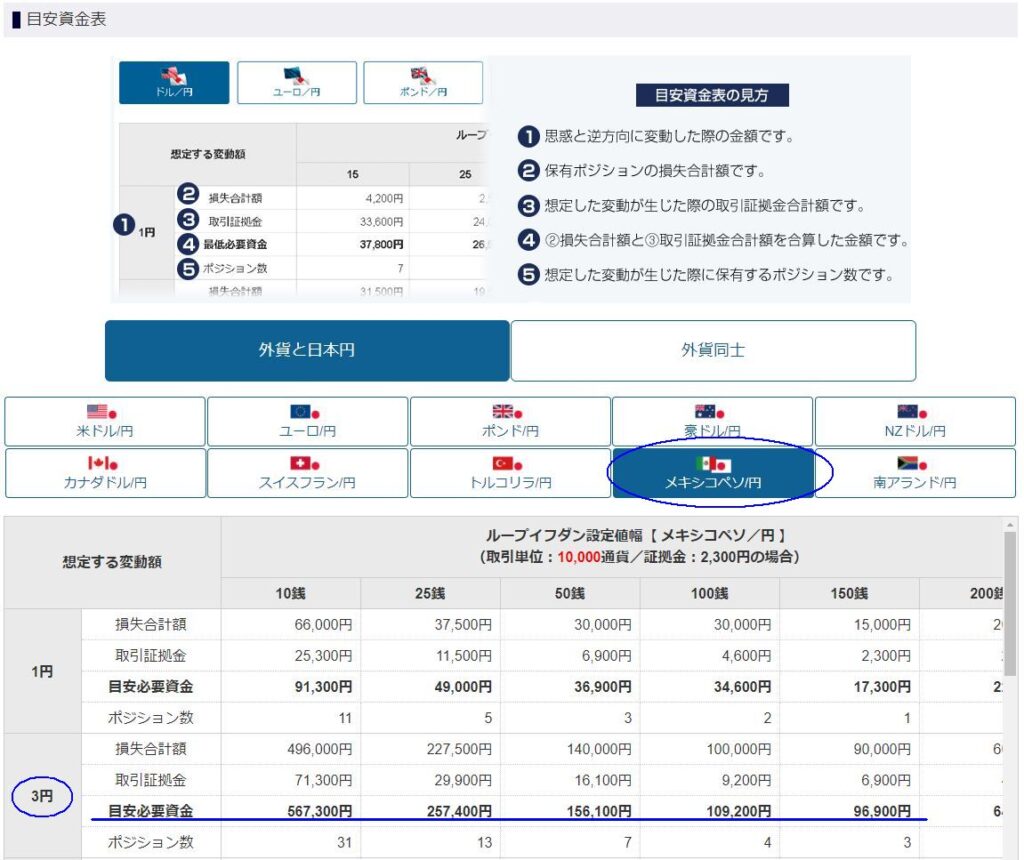Select the トルコリラ/円 currency pair tab
This screenshot has width=1024, height=860.
pyautogui.click(x=510, y=473)
